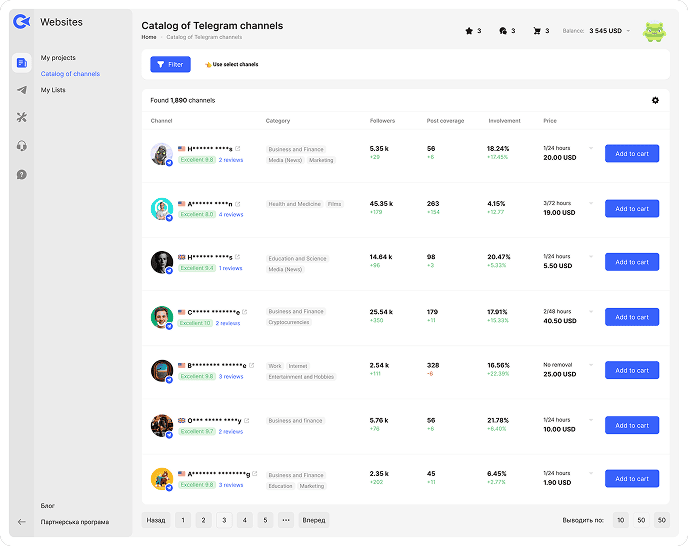Screen dimensions: 688x546
Task: Click the blue Filter button
Action: [170, 64]
